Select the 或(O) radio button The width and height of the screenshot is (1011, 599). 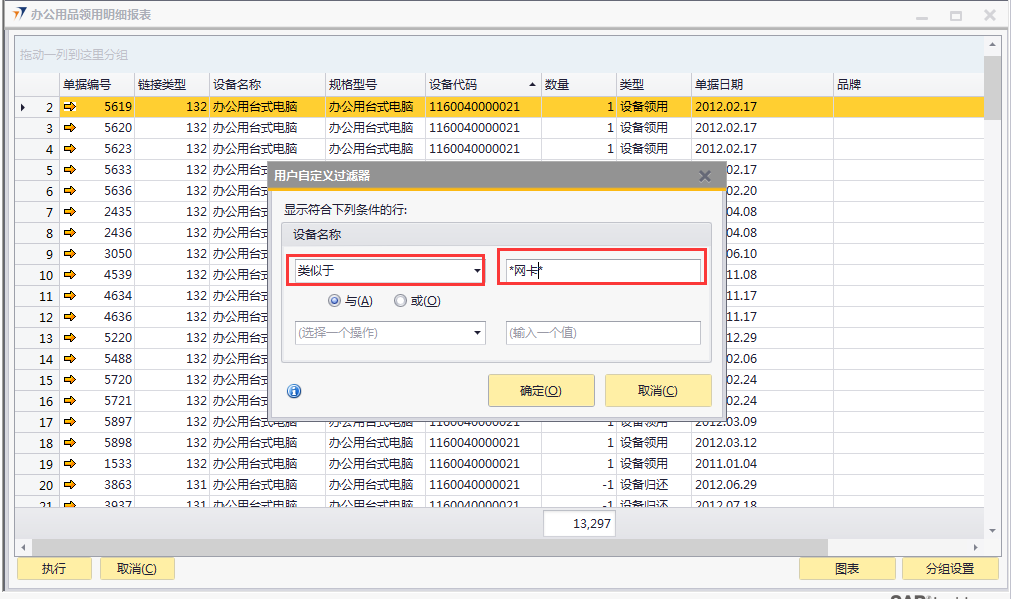point(400,300)
